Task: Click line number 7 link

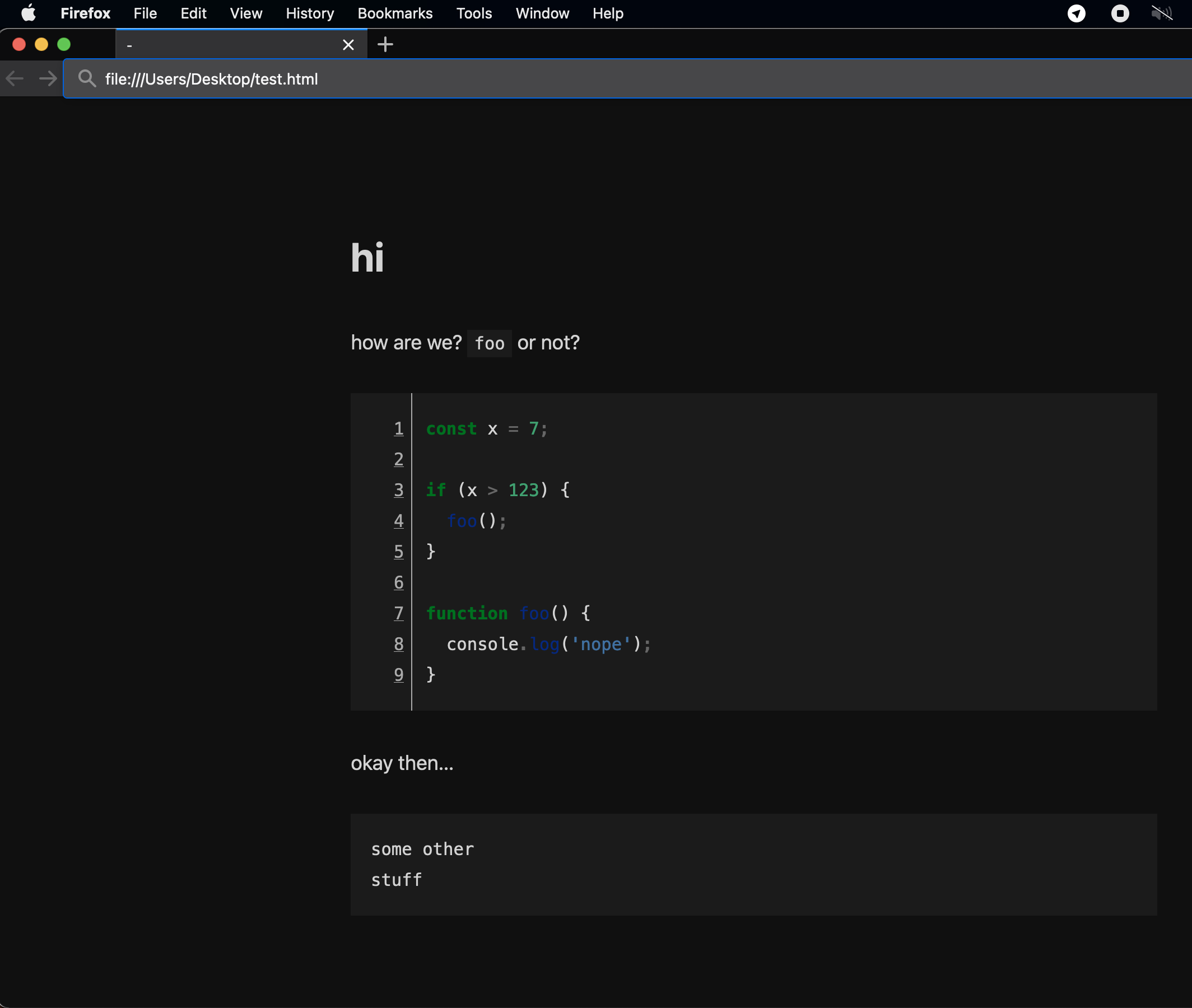Action: click(398, 614)
